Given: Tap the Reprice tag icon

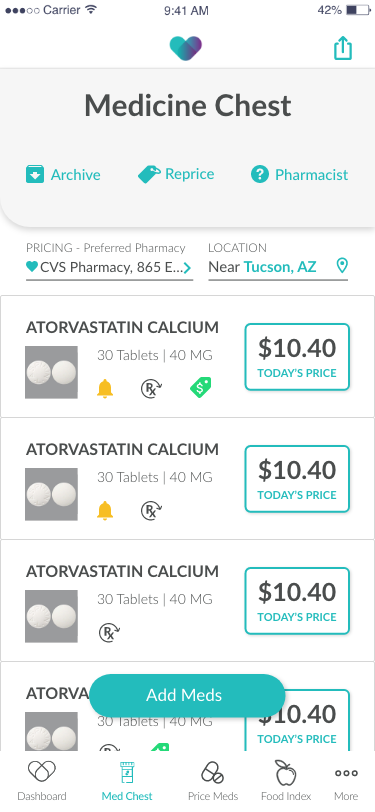Looking at the screenshot, I should point(149,175).
